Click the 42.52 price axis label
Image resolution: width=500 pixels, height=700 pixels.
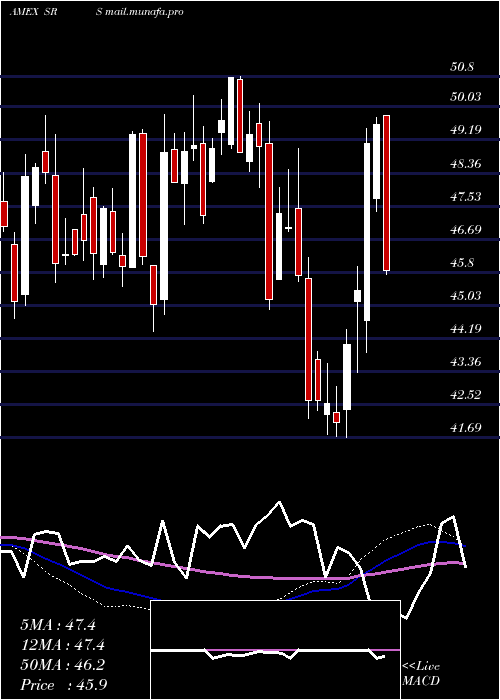click(x=466, y=395)
